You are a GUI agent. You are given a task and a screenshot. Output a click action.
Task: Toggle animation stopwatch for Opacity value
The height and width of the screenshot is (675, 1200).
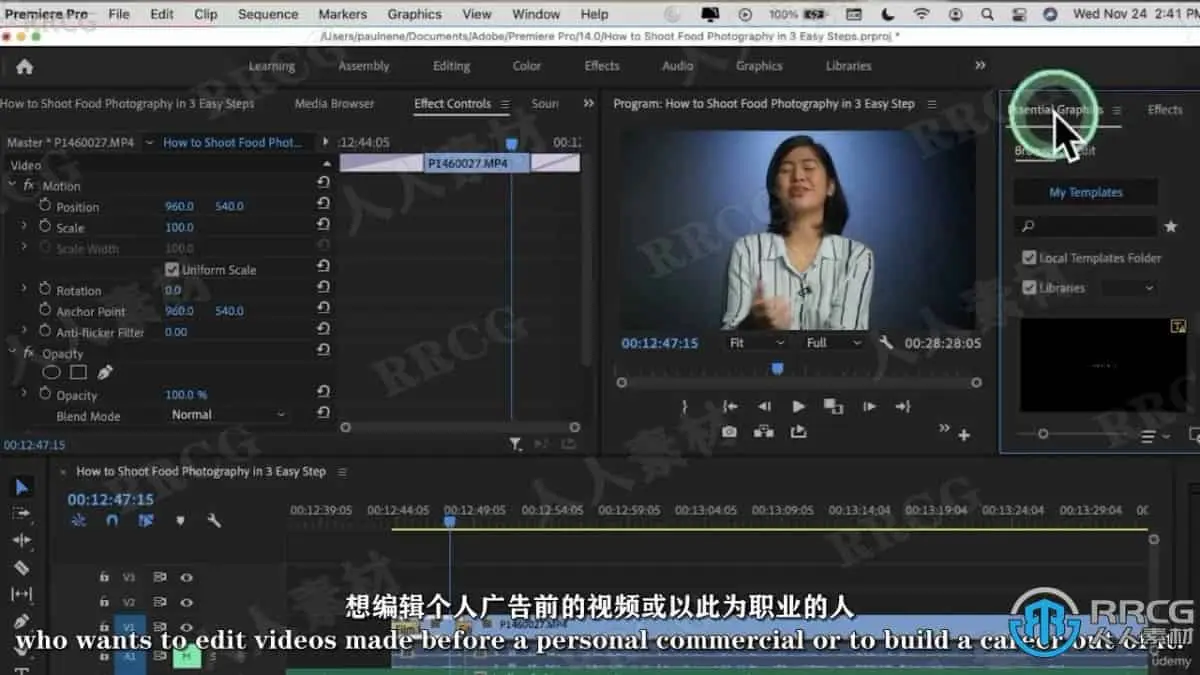click(x=45, y=394)
